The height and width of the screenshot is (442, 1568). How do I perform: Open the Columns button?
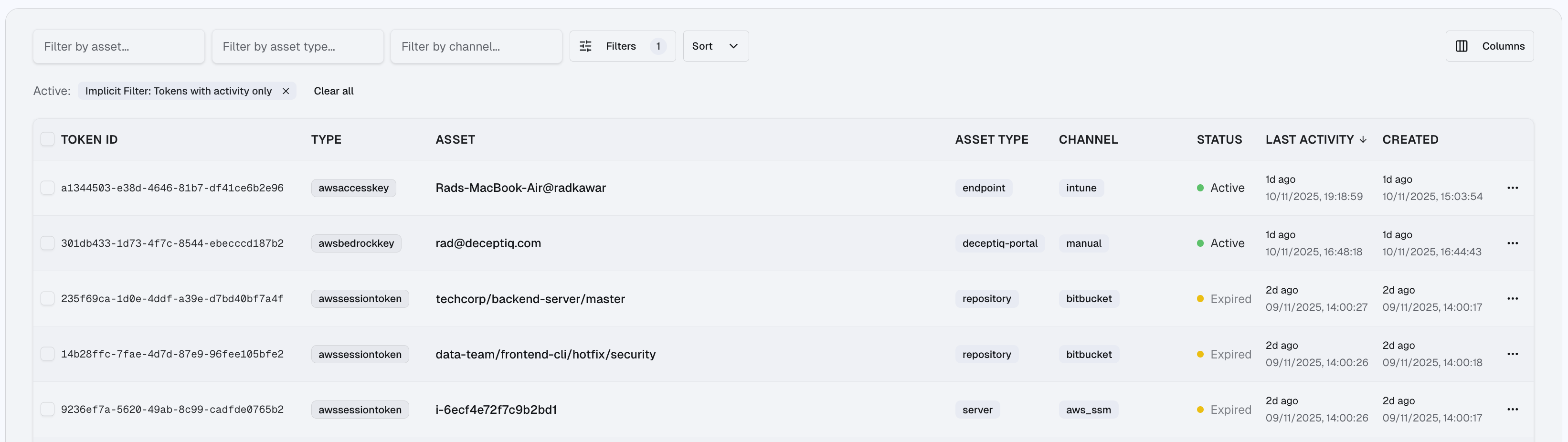1490,46
